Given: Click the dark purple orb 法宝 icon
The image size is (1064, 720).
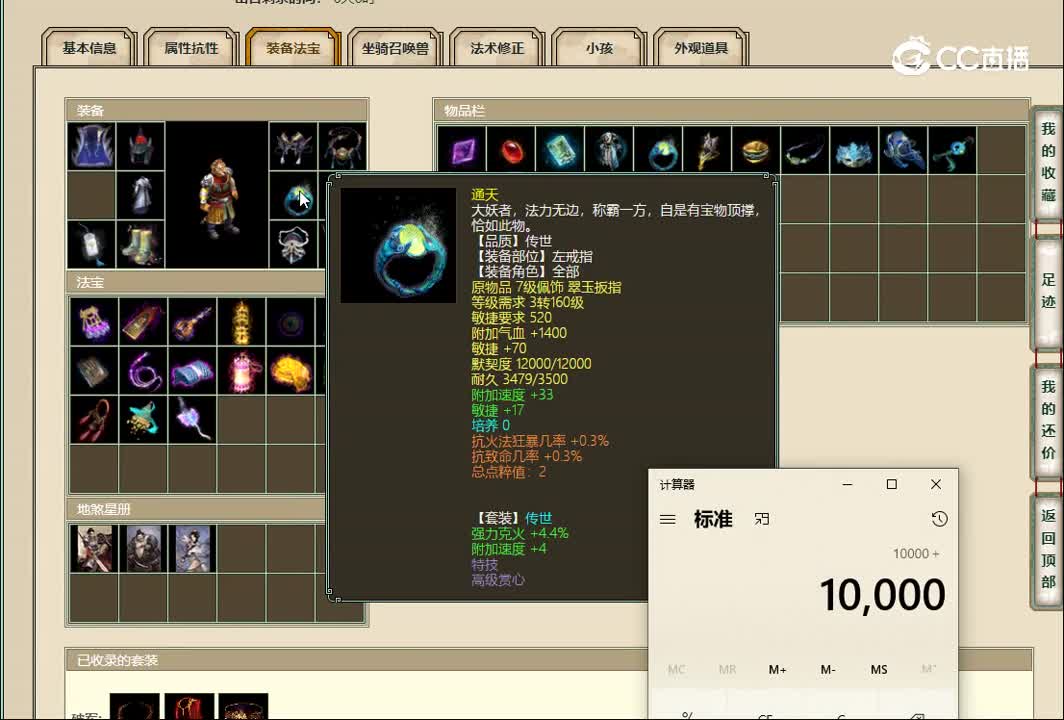Looking at the screenshot, I should coord(290,321).
